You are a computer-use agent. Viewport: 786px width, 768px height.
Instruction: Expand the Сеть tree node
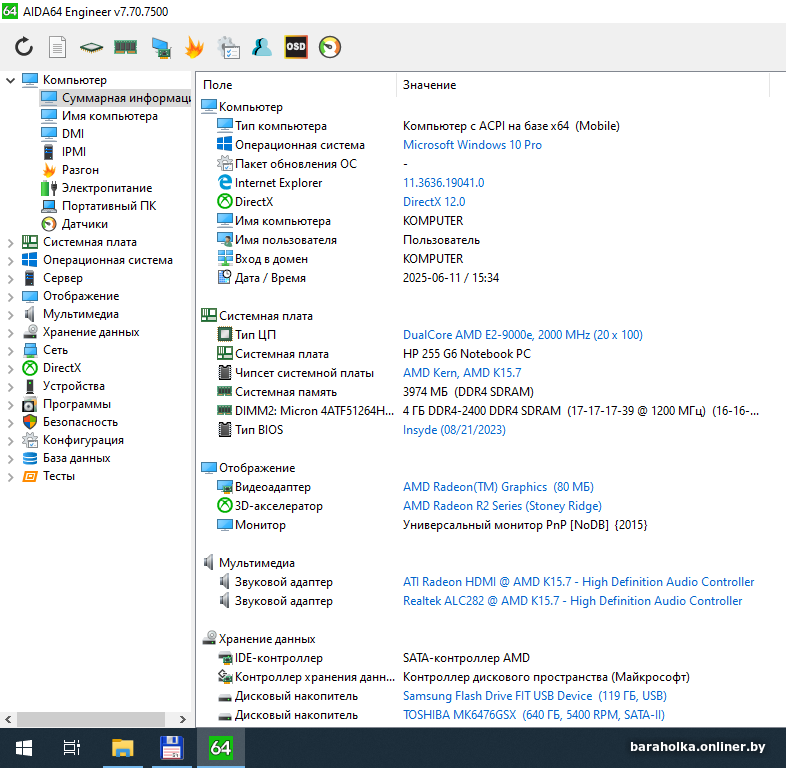click(x=10, y=350)
